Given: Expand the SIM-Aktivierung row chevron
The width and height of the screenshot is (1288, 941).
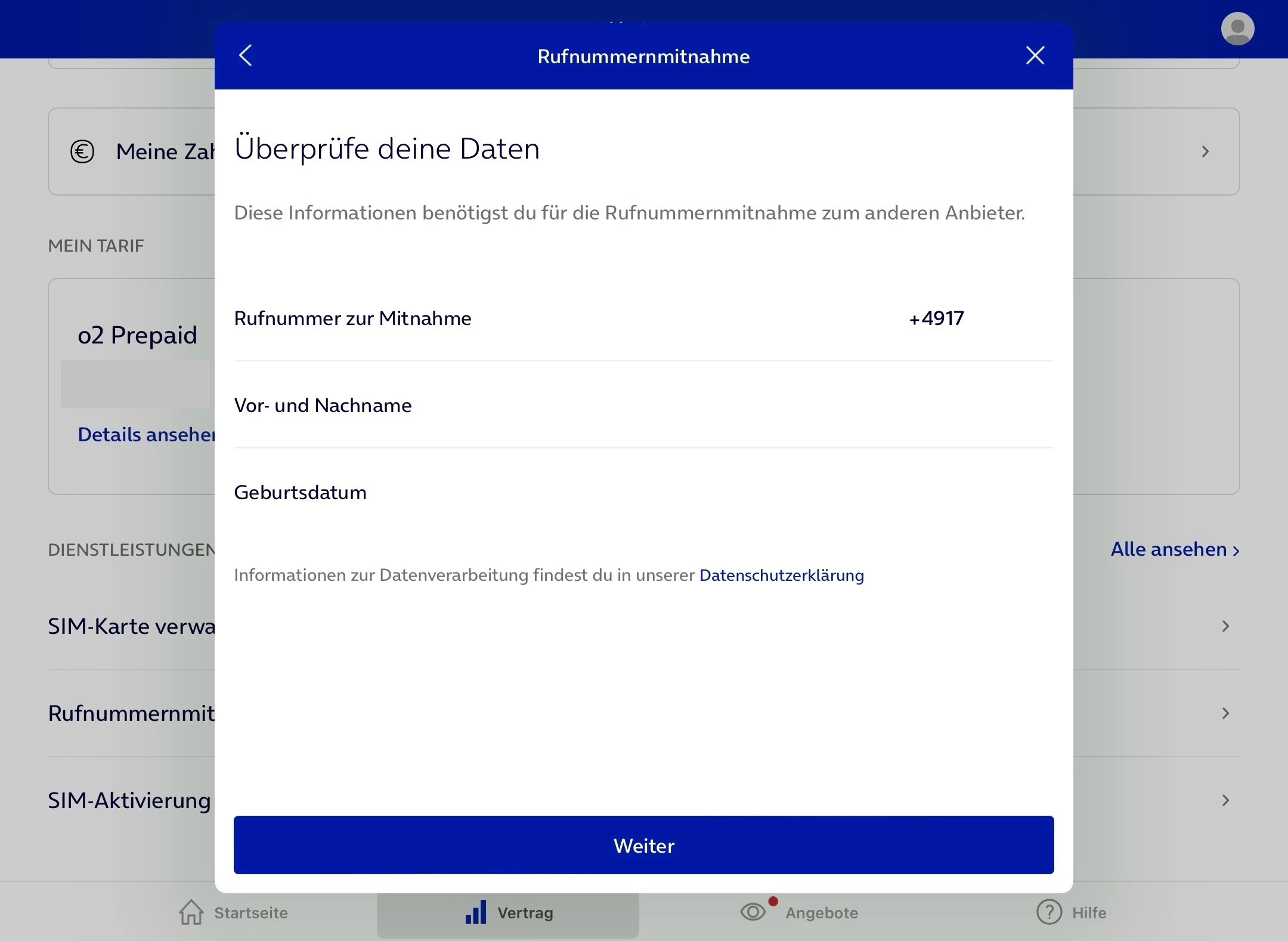Looking at the screenshot, I should pyautogui.click(x=1225, y=800).
